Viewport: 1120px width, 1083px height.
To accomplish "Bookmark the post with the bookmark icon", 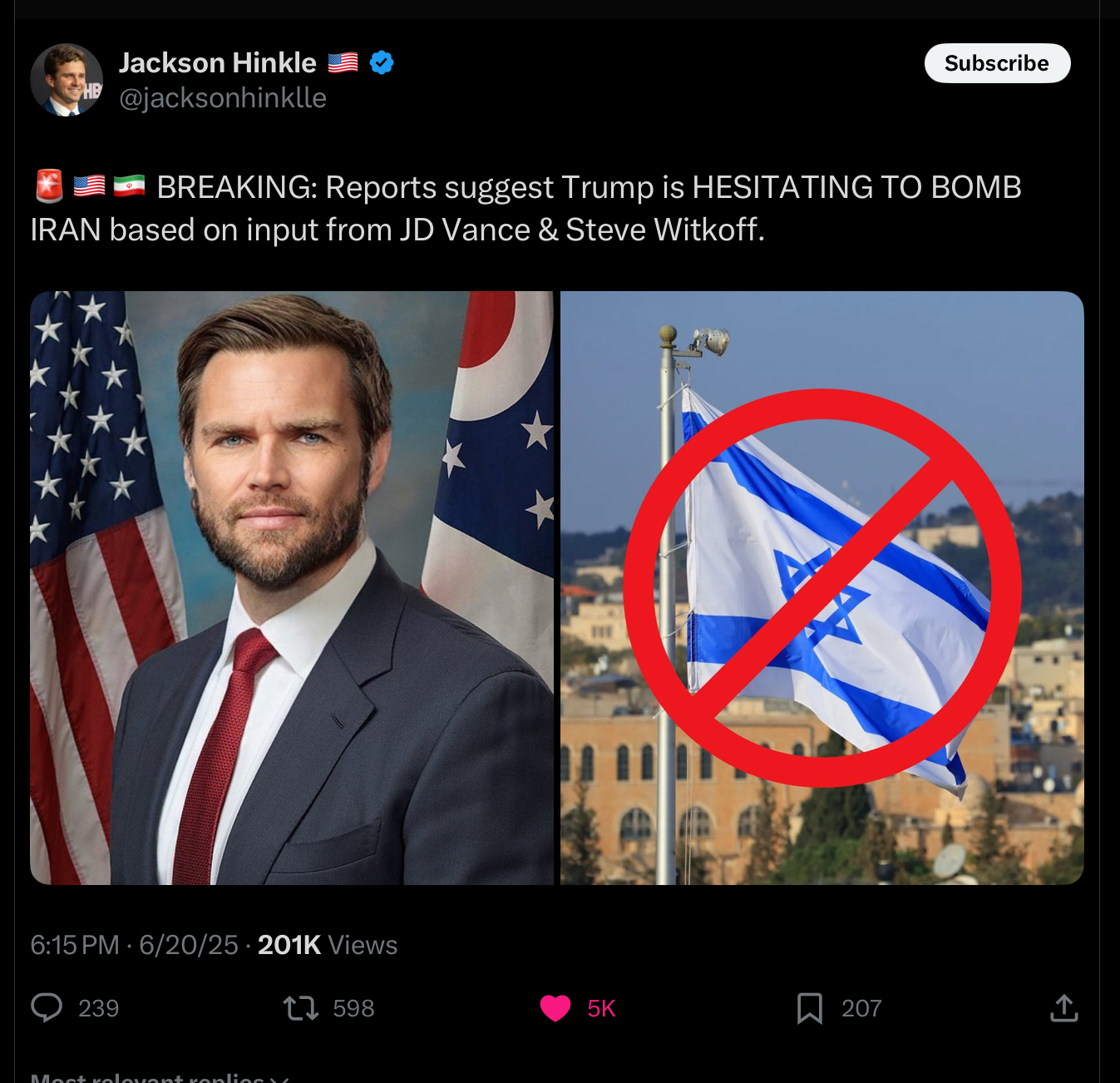I will (810, 1008).
